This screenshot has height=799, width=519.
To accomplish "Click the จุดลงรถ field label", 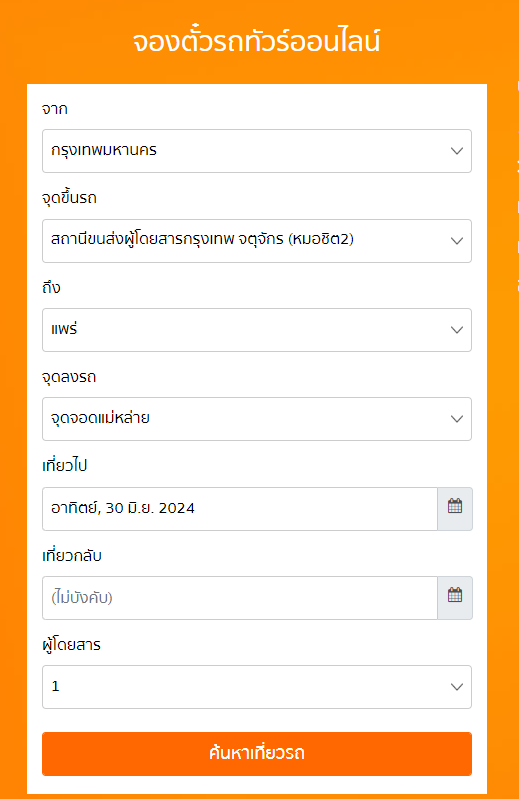I will tap(69, 377).
